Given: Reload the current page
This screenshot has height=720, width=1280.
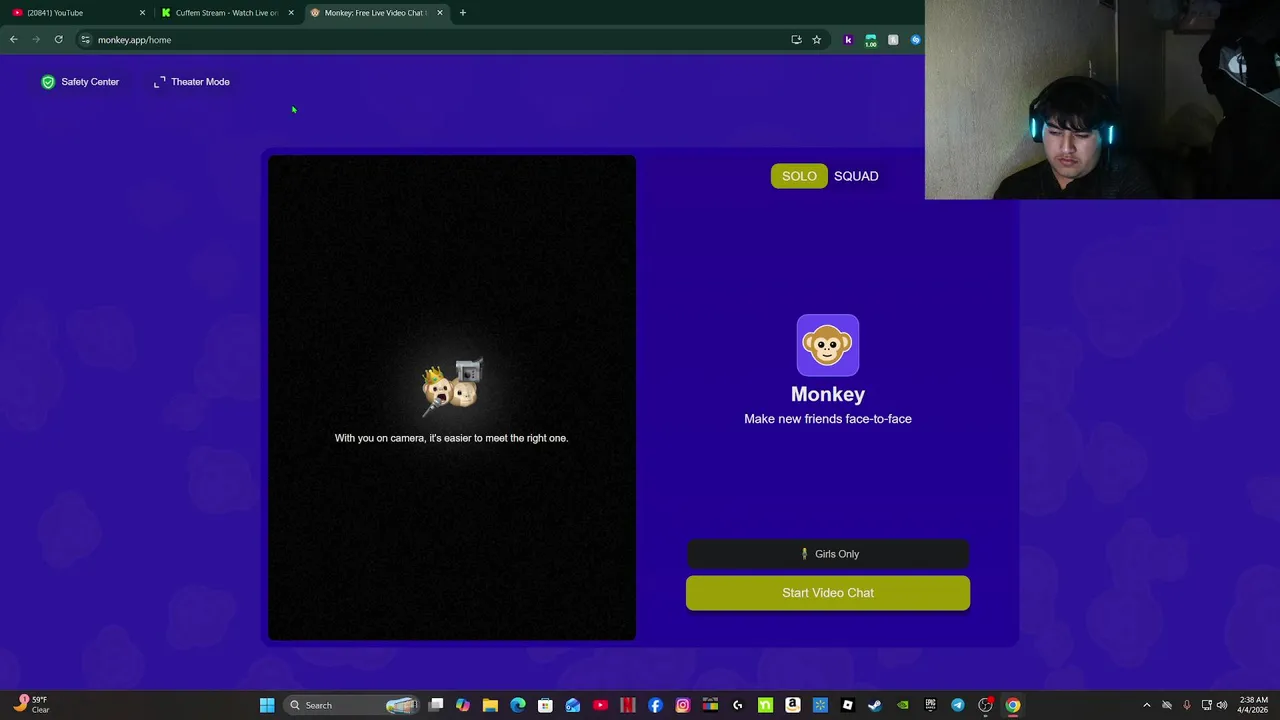Looking at the screenshot, I should coord(59,40).
